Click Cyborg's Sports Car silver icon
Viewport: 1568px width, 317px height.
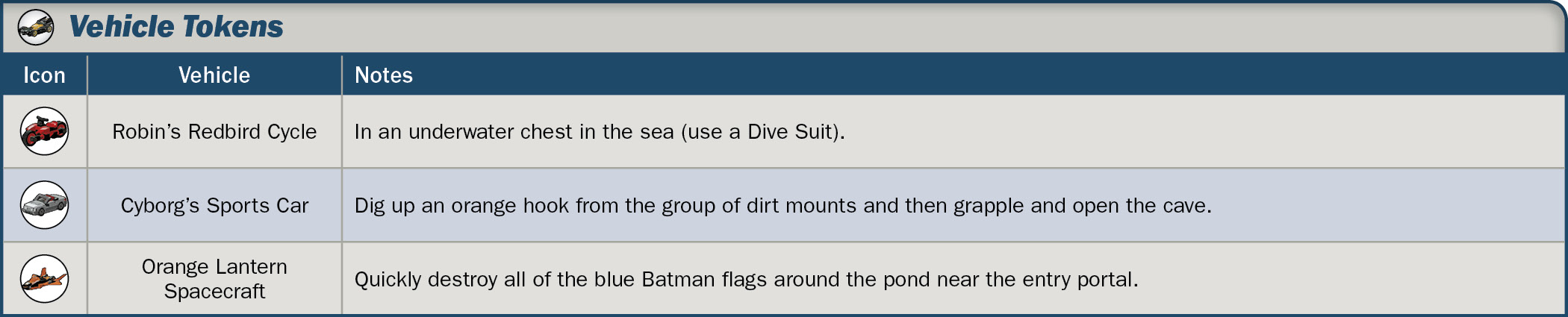pyautogui.click(x=44, y=205)
